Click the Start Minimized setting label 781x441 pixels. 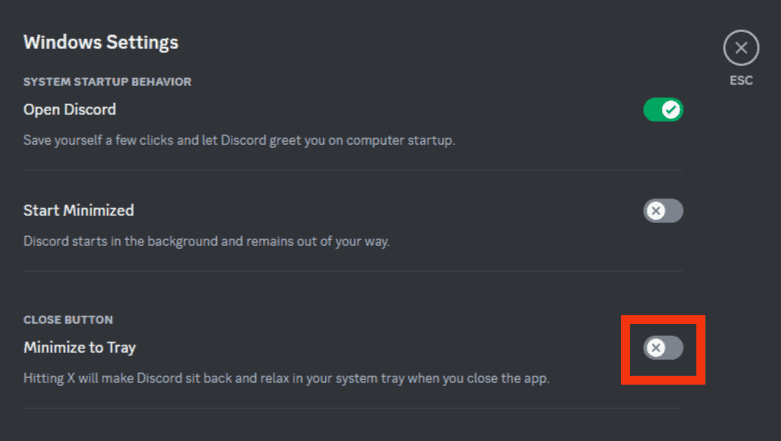click(79, 210)
